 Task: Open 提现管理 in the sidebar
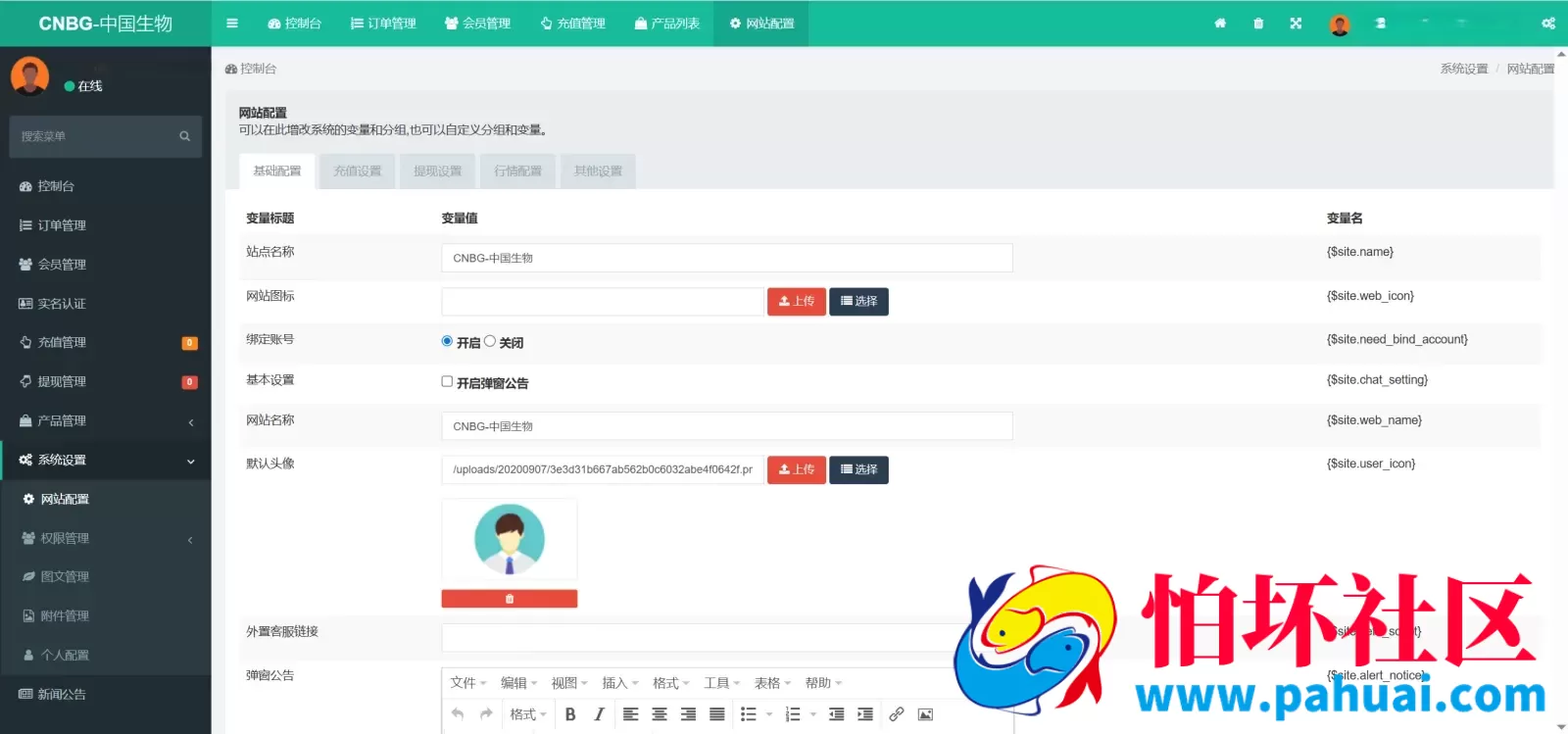click(106, 381)
